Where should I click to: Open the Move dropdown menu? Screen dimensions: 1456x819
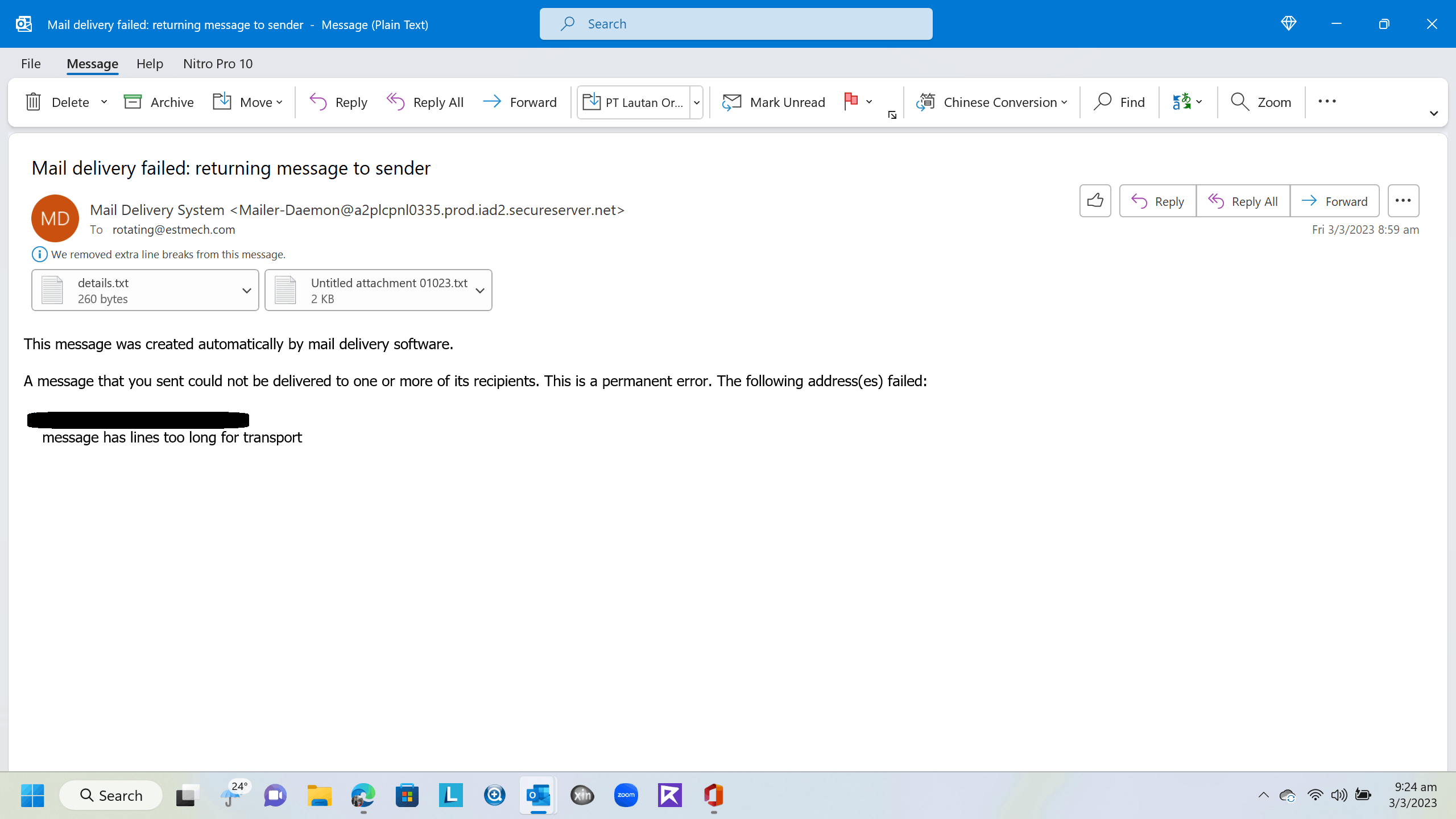(247, 102)
